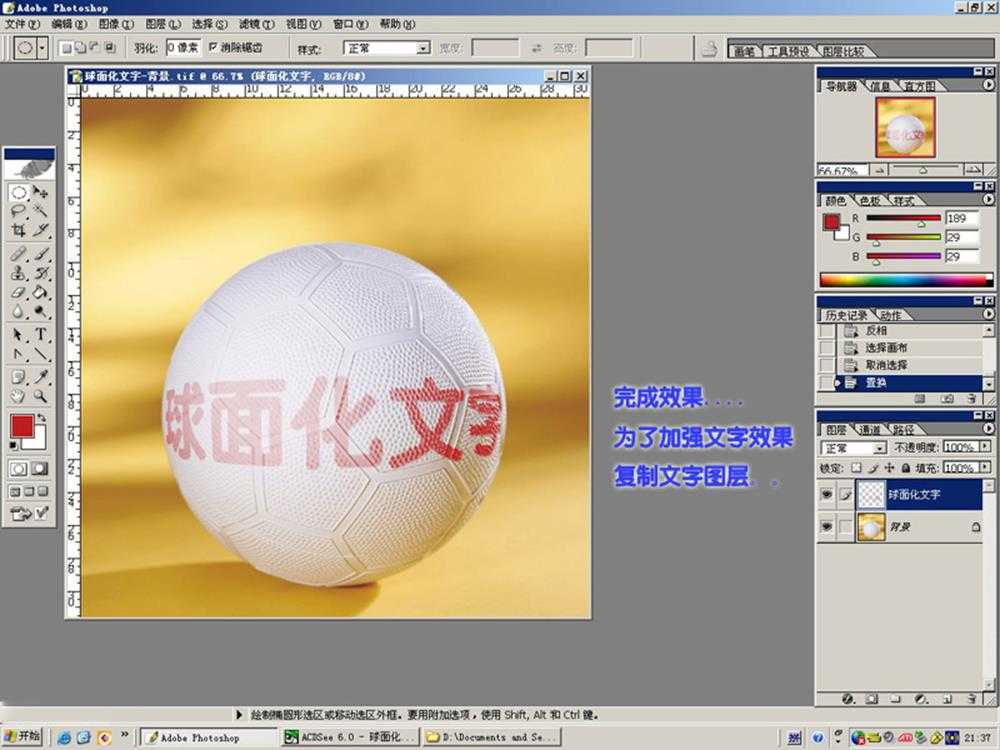Open the 样式 style dropdown in options bar
The height and width of the screenshot is (750, 1000).
[423, 48]
